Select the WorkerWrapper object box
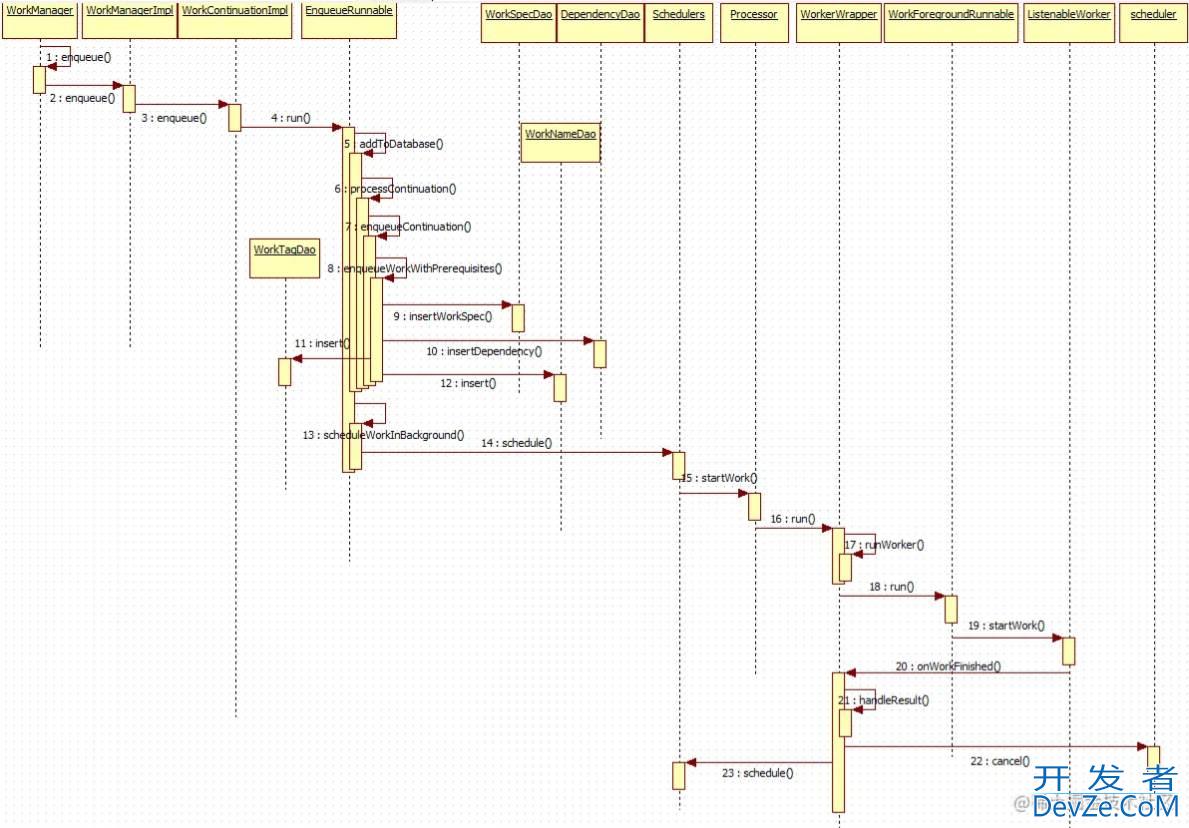The width and height of the screenshot is (1189, 828). pos(839,23)
